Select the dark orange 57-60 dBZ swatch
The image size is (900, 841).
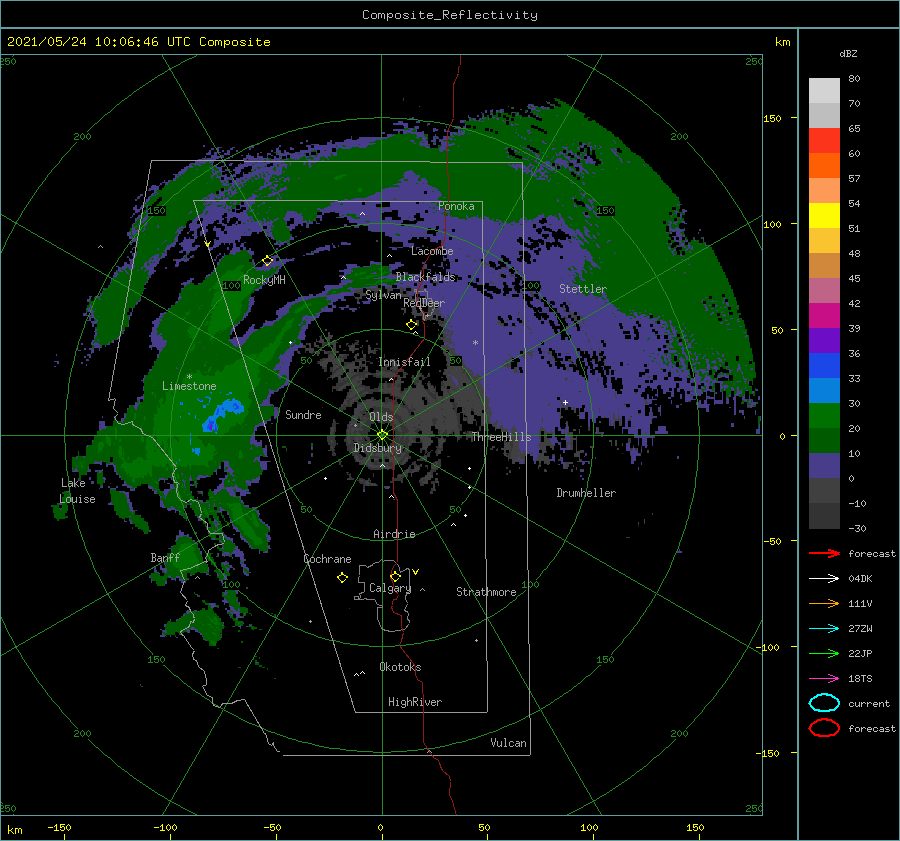click(x=824, y=166)
